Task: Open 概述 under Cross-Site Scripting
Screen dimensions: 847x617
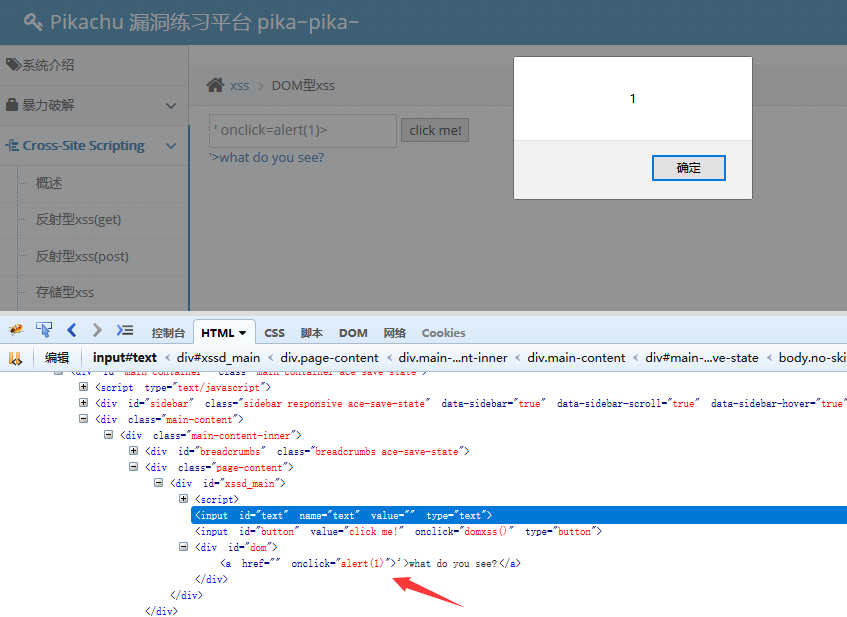Action: 49,183
